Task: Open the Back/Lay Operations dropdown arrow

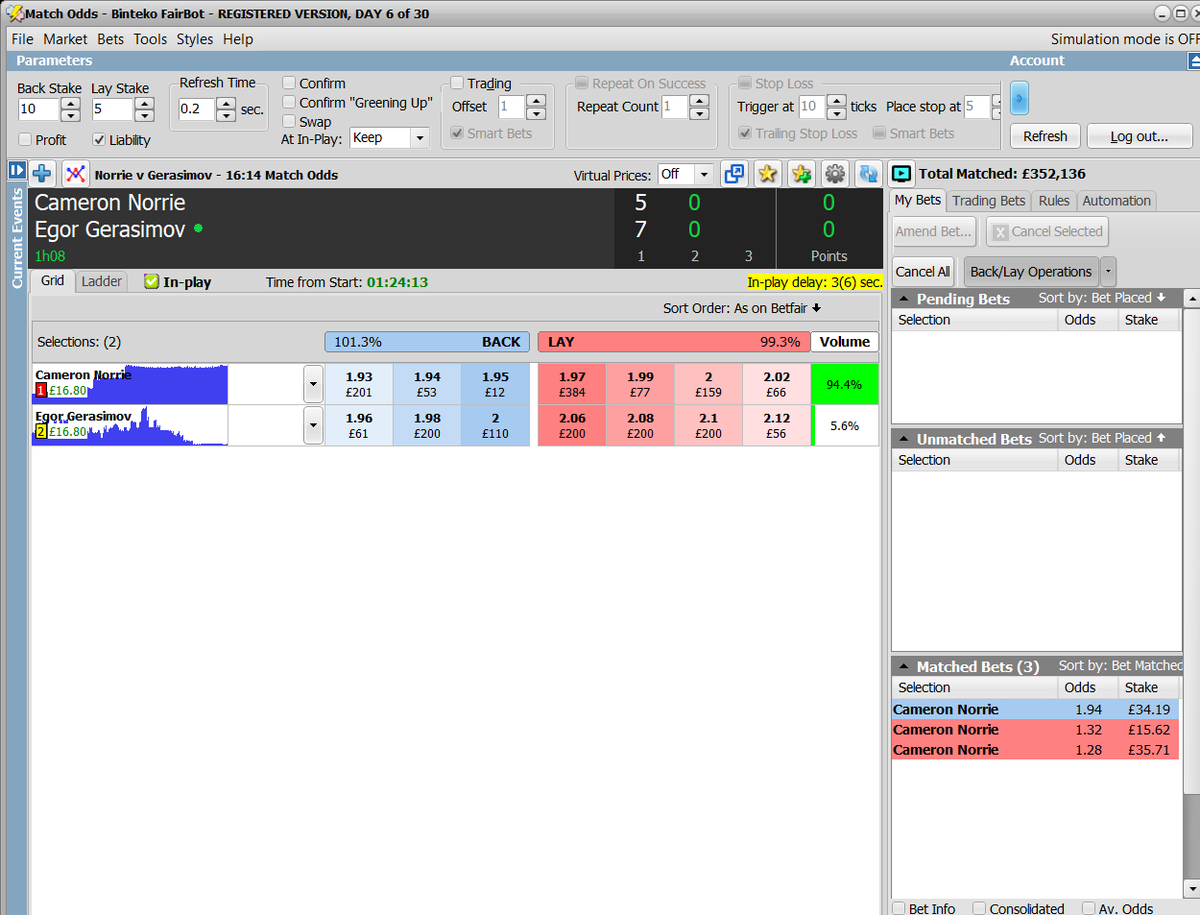Action: 1108,272
